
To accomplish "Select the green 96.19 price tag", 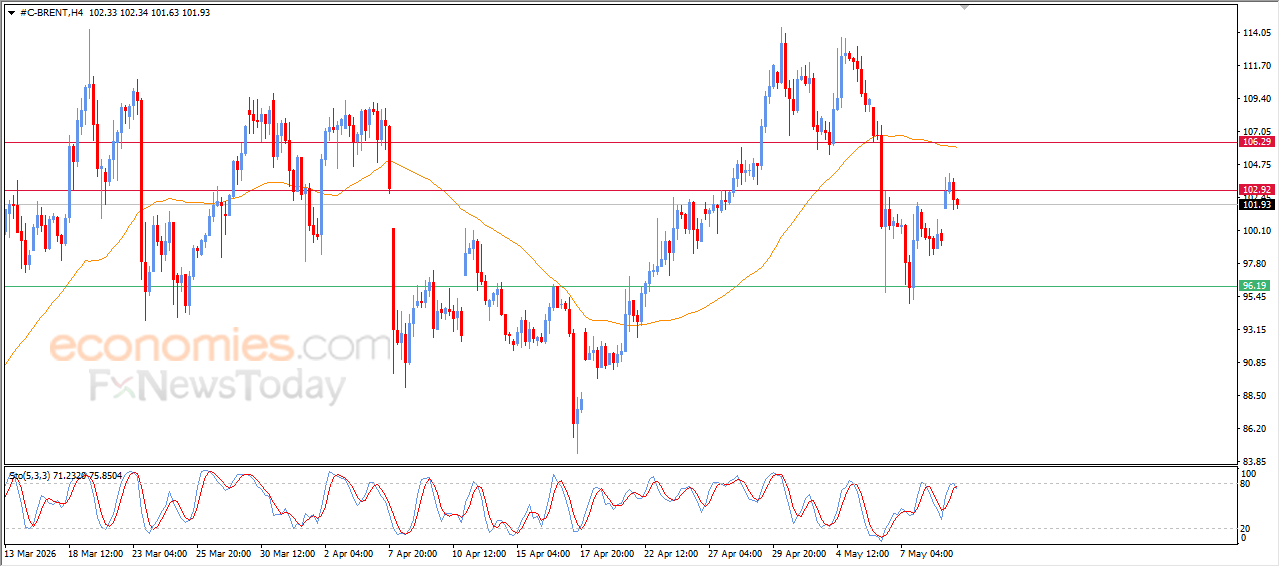I will tap(1254, 286).
